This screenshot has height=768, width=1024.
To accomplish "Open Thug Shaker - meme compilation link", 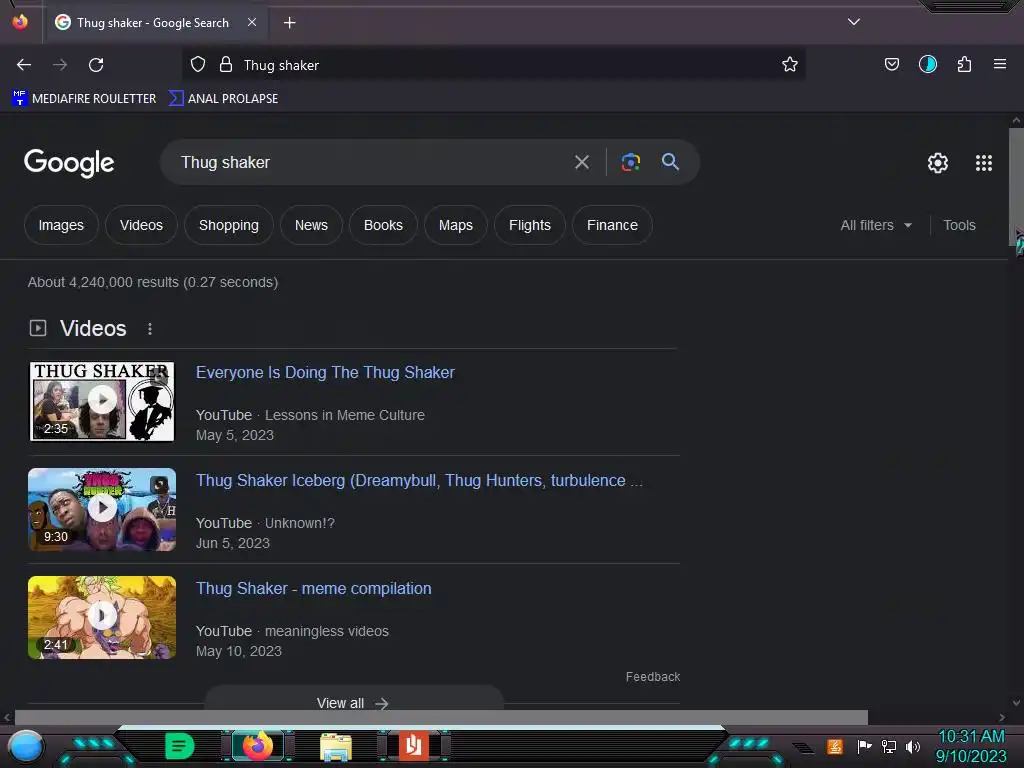I will [313, 588].
